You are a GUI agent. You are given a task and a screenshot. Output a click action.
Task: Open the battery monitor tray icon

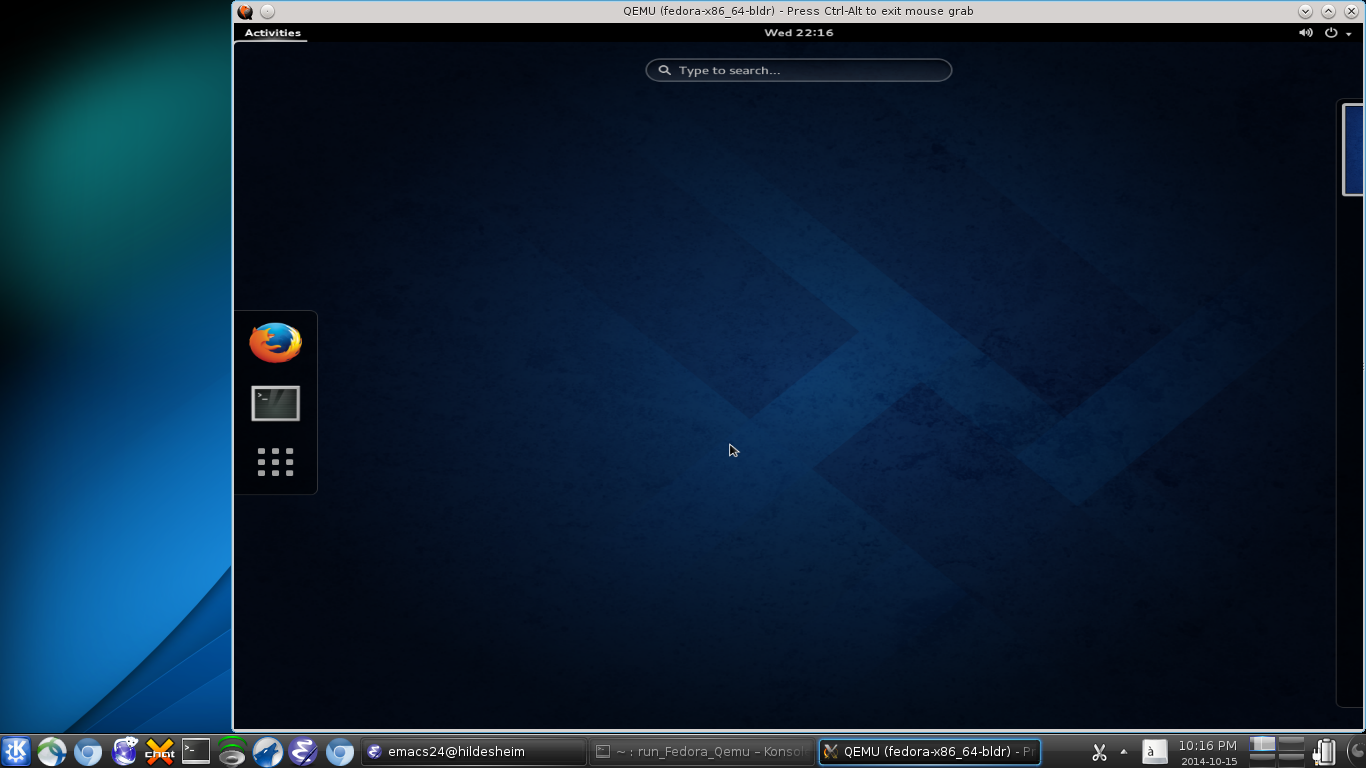tap(1325, 752)
